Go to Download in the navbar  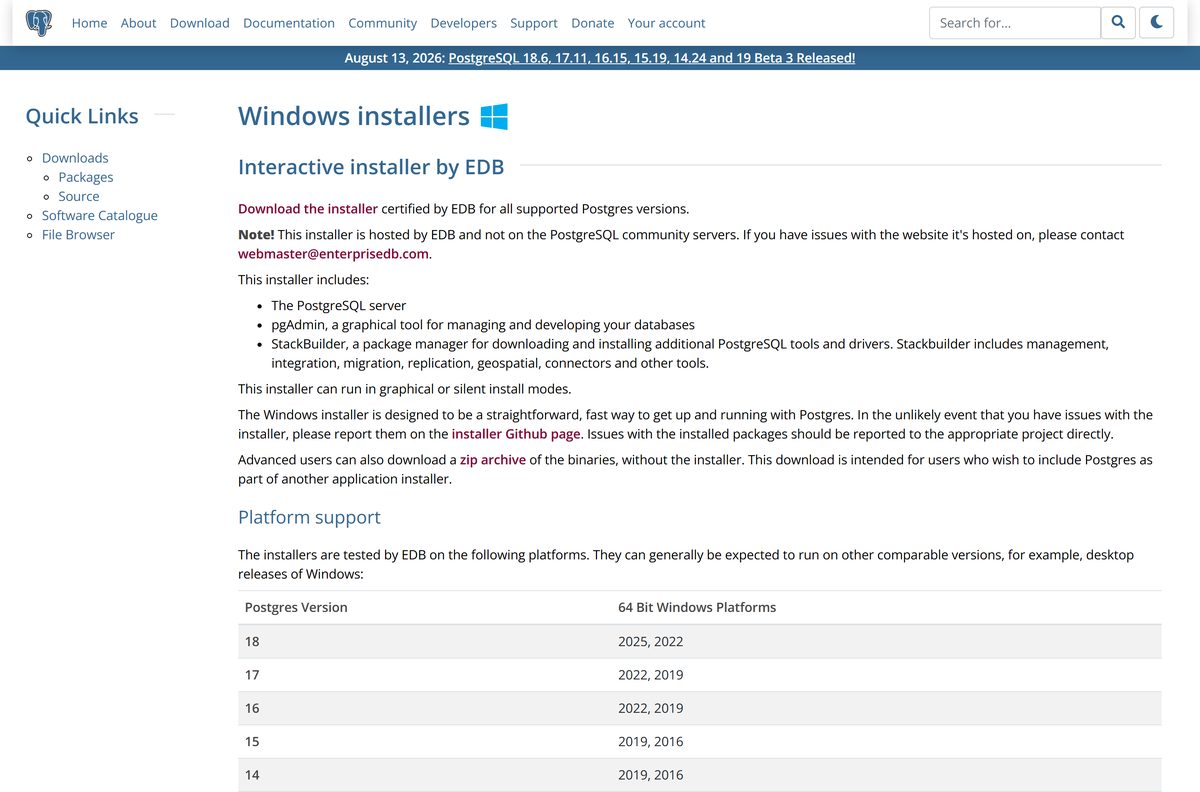click(x=199, y=23)
